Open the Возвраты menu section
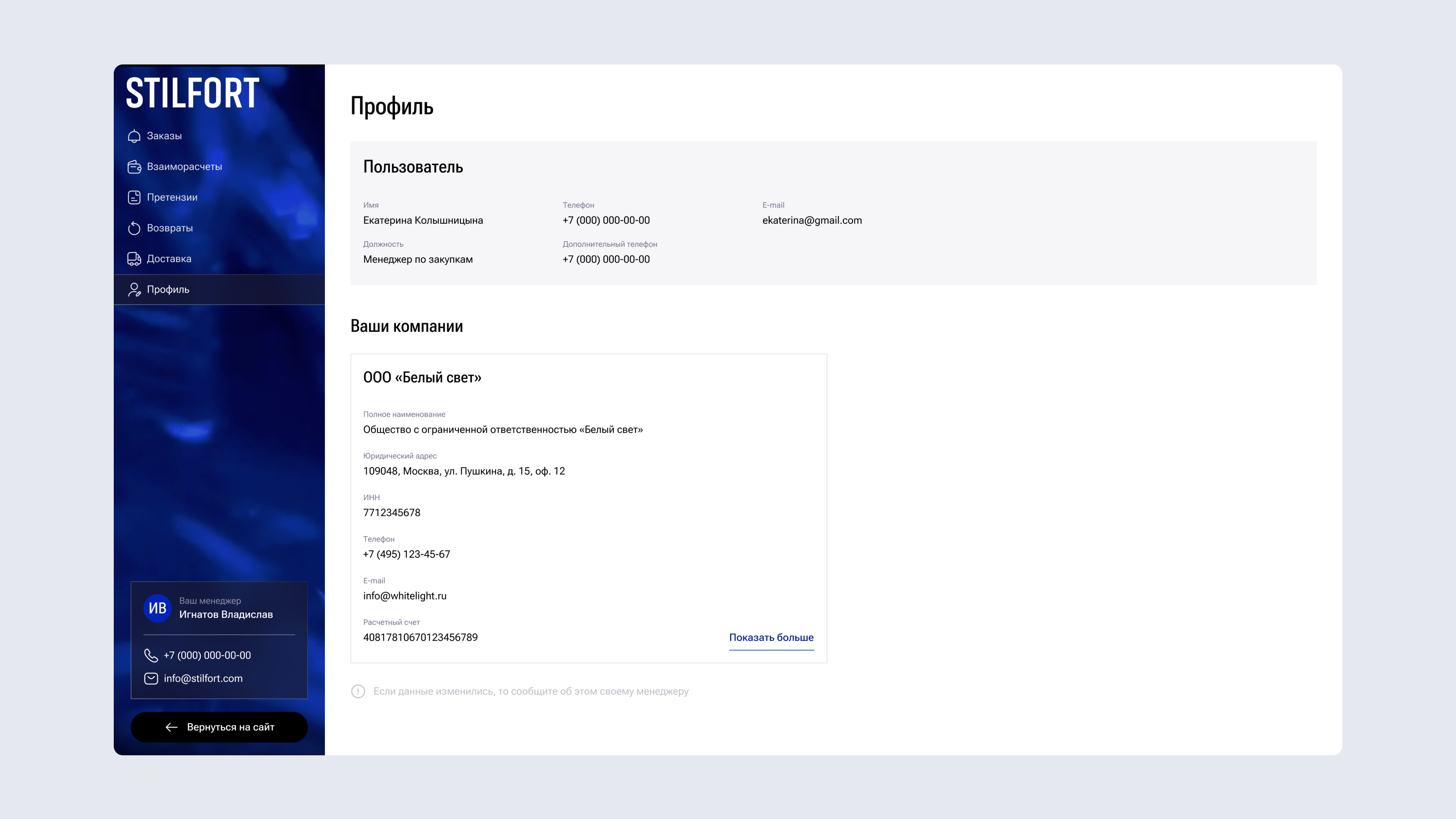The height and width of the screenshot is (819, 1456). [x=169, y=228]
